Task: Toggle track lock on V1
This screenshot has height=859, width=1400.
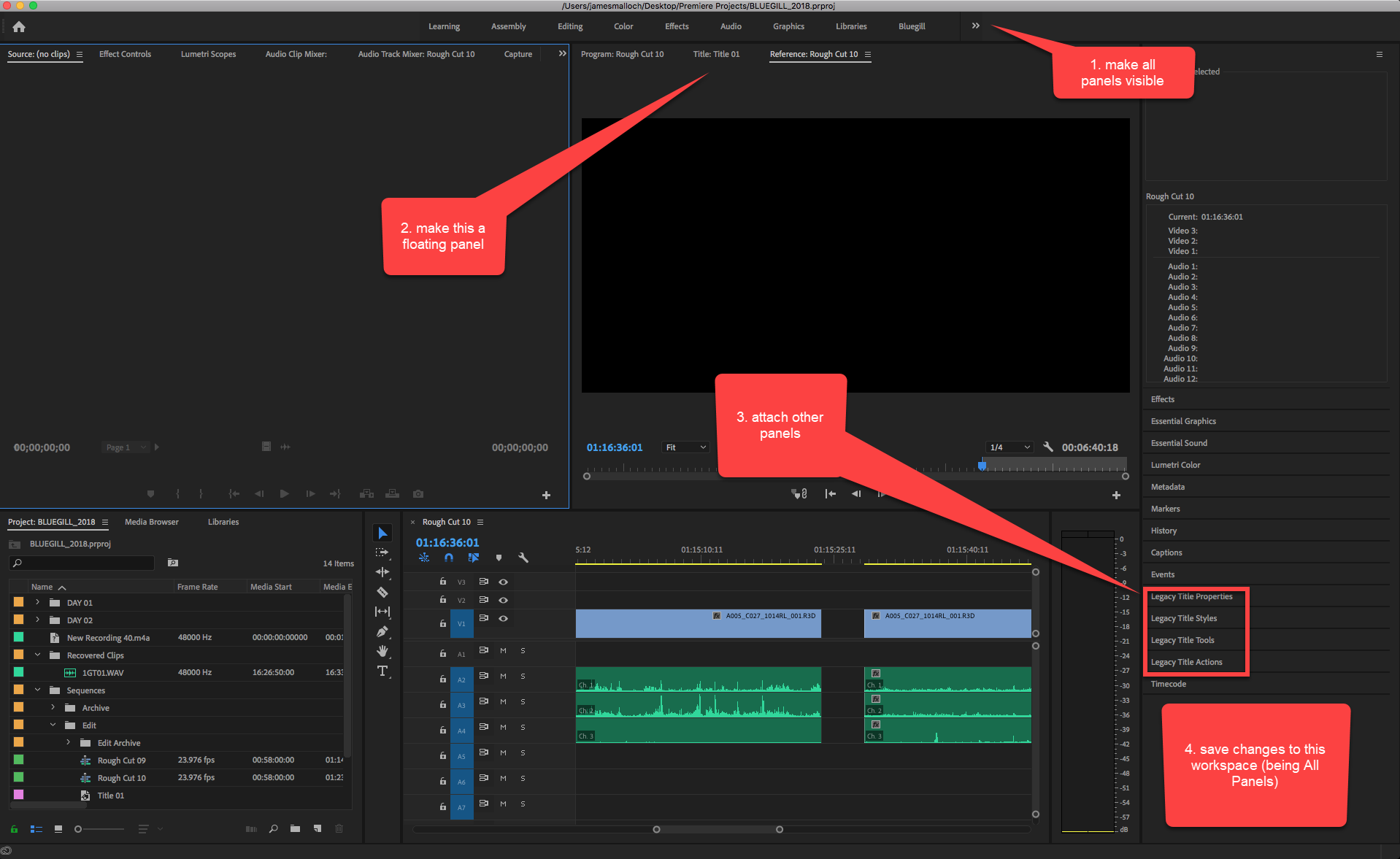Action: tap(442, 623)
